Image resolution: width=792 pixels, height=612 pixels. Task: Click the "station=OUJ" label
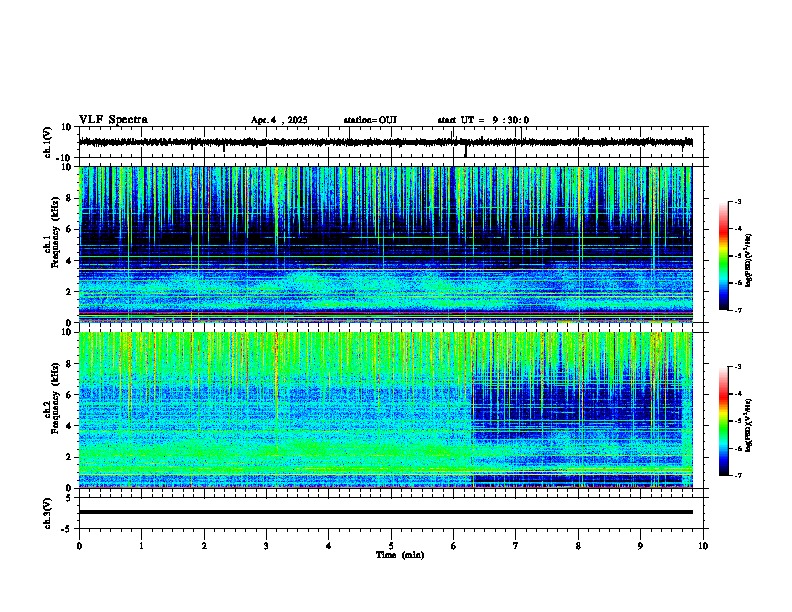370,120
